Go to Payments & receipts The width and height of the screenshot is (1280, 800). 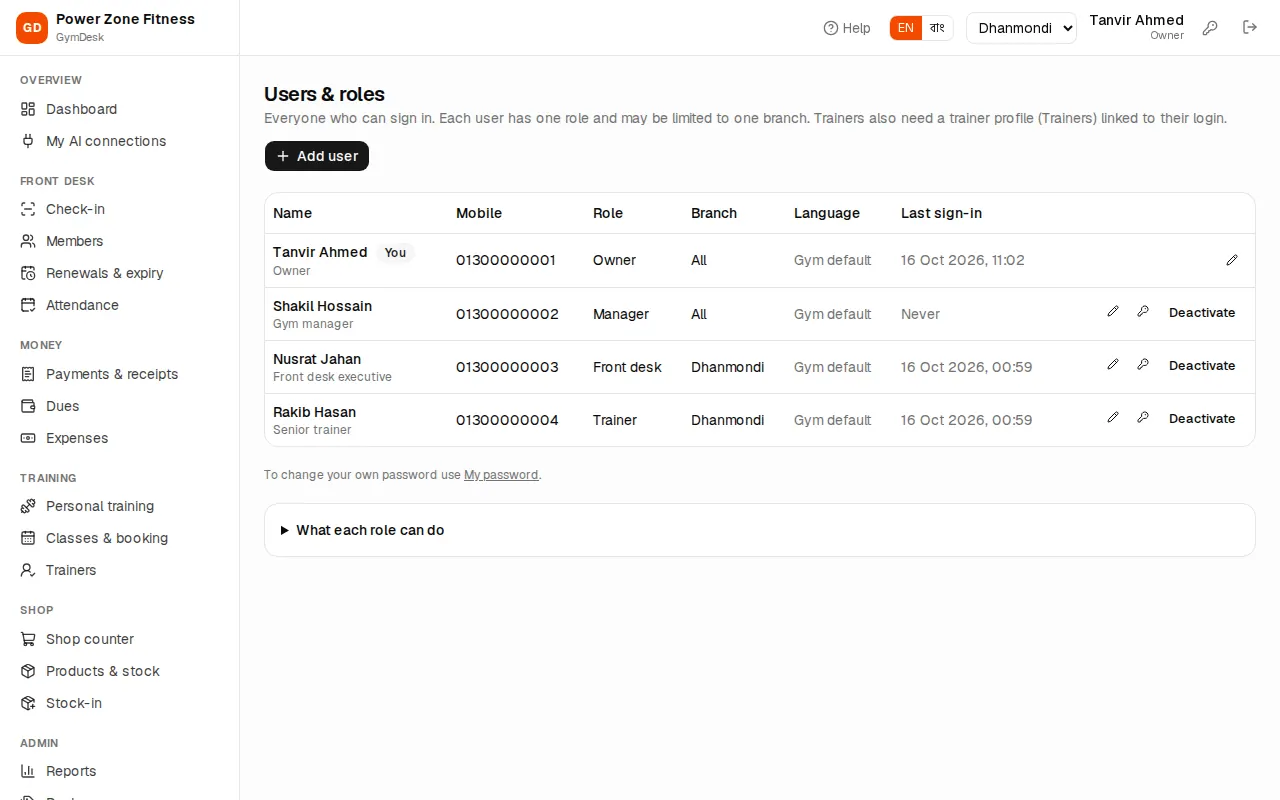point(120,374)
